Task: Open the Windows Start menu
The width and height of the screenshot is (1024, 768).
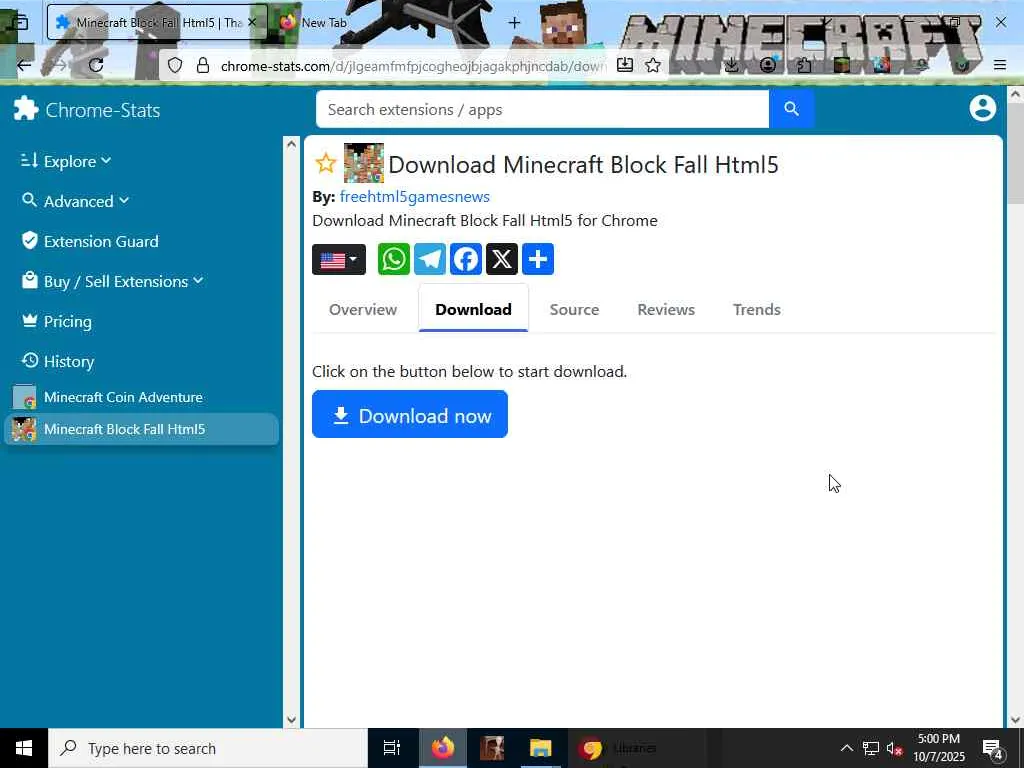Action: [x=24, y=748]
